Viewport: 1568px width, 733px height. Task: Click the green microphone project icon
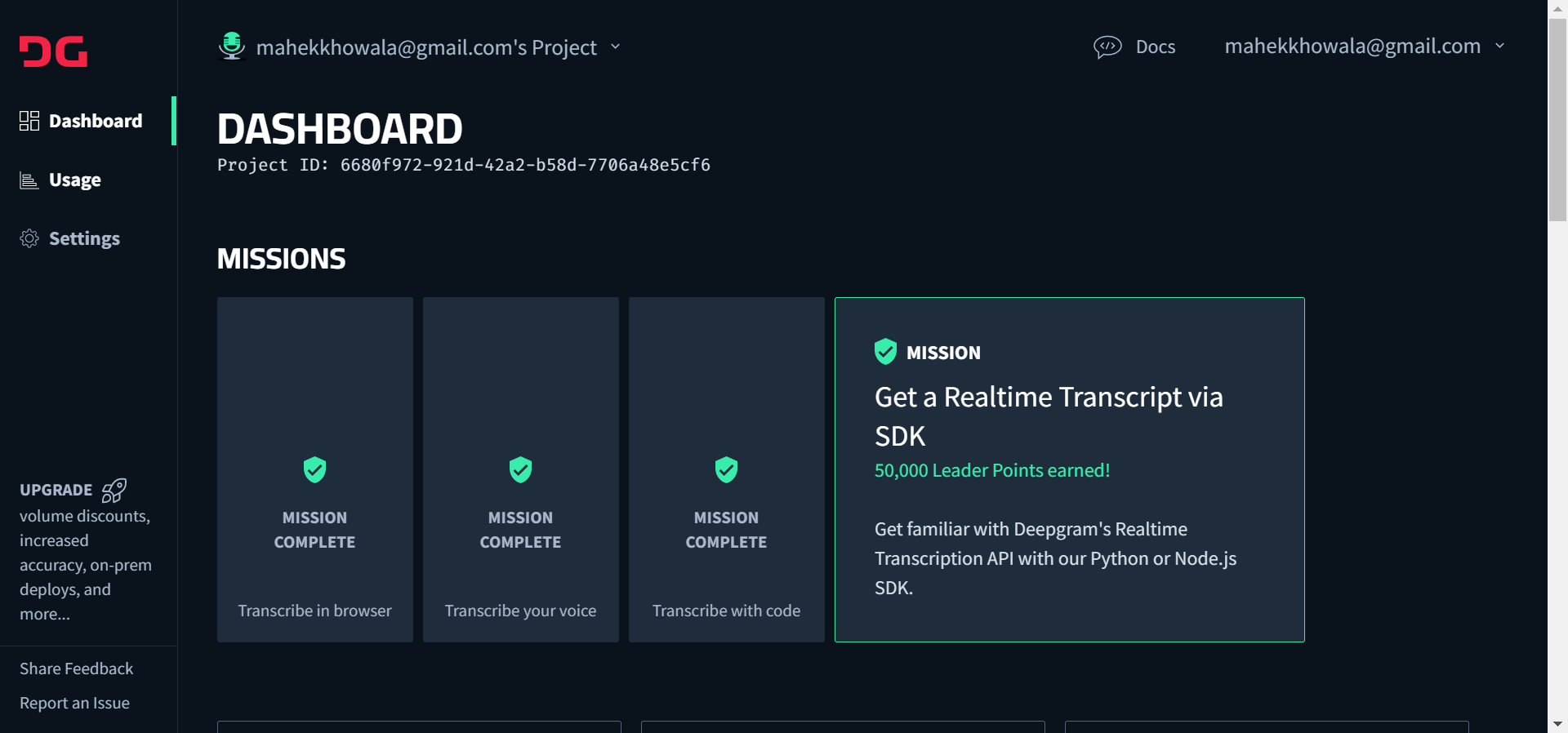pyautogui.click(x=232, y=46)
